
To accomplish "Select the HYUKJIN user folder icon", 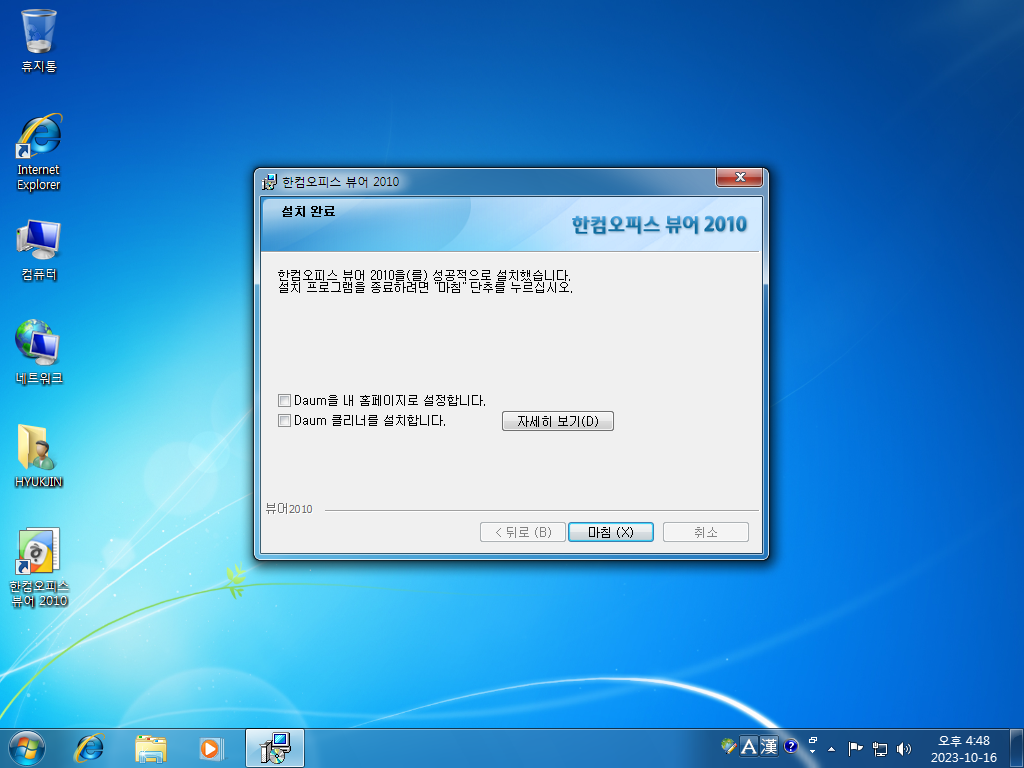I will [x=39, y=456].
